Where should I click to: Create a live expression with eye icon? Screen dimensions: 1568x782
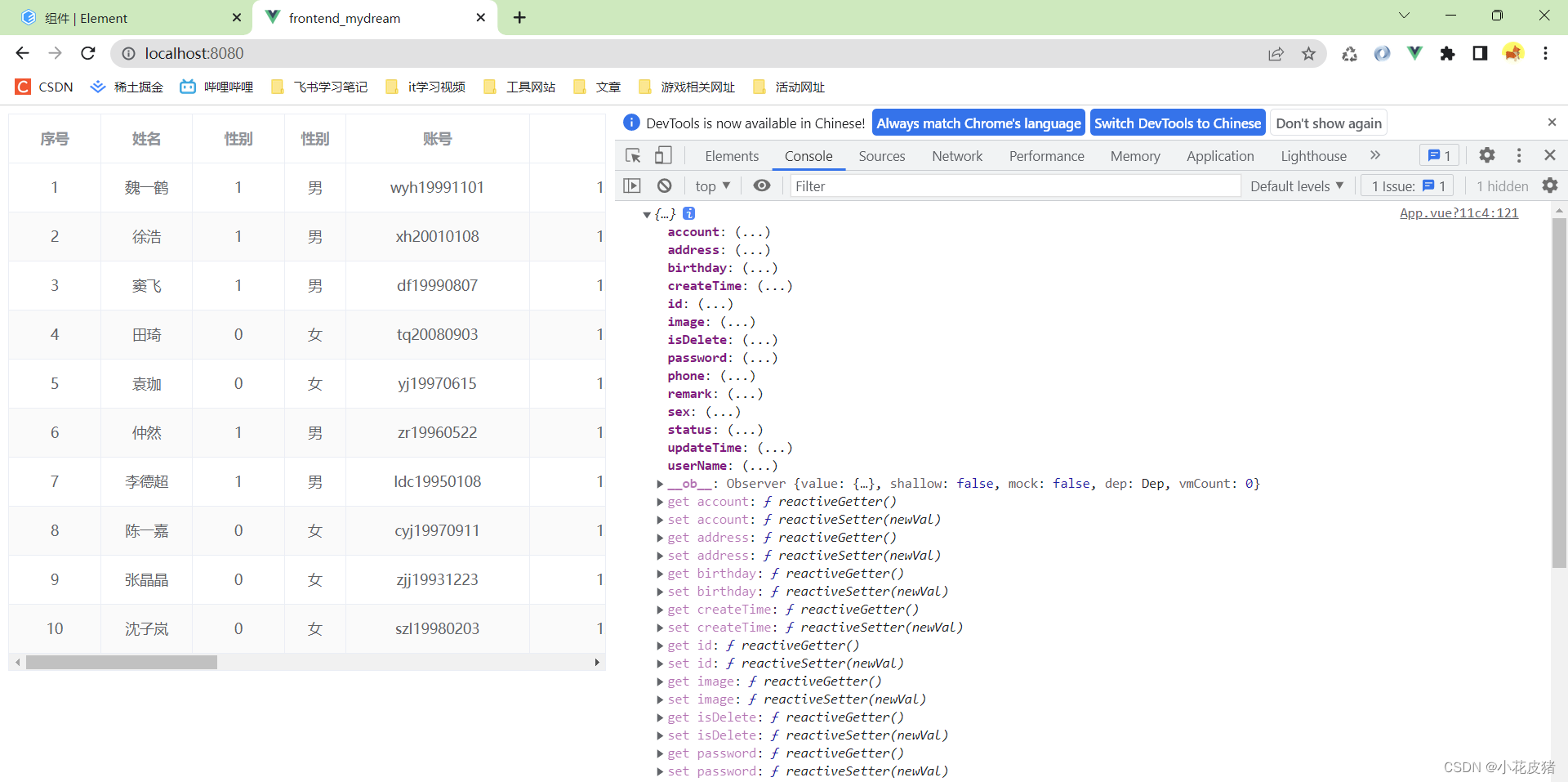[761, 185]
